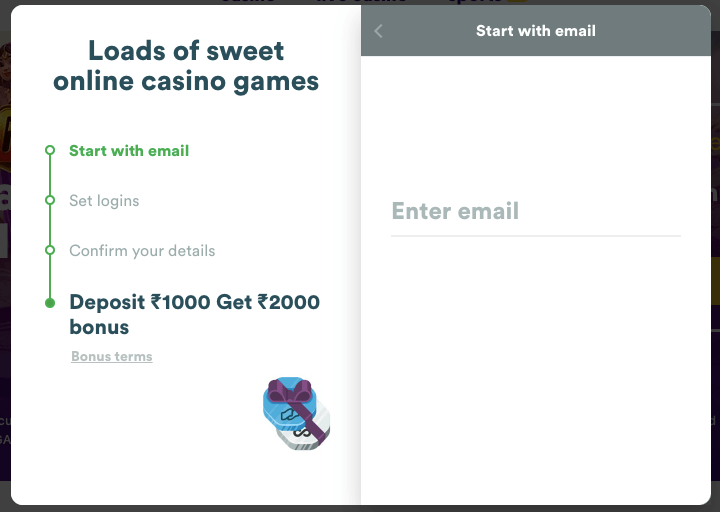Click the Start with email header title
720x512 pixels.
(536, 31)
